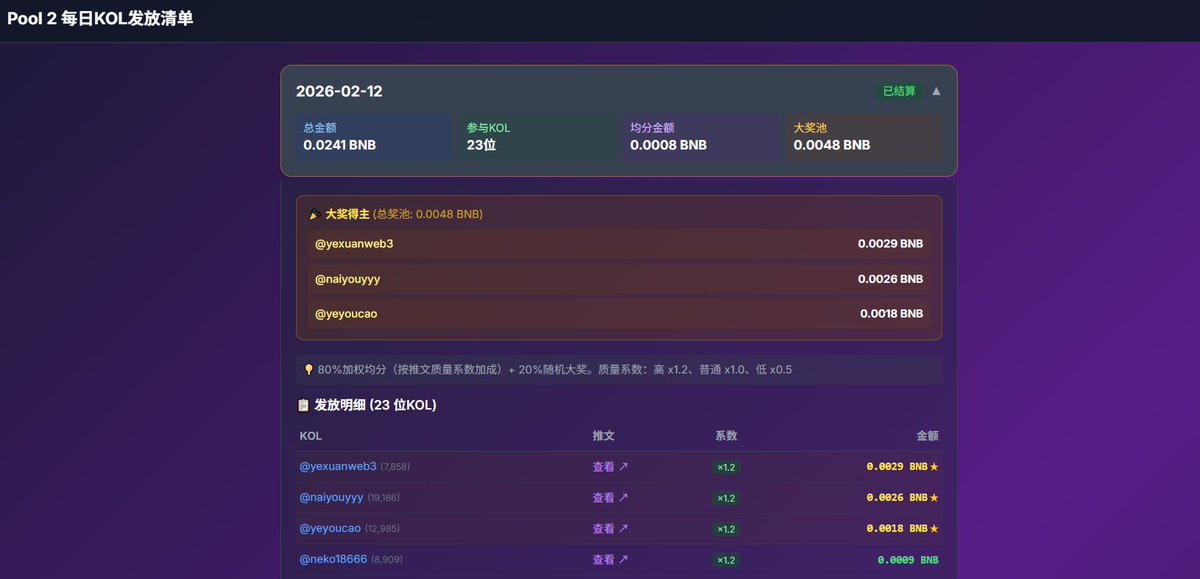The width and height of the screenshot is (1200, 579).
Task: Click the 发放明细 (23 位KOL) heading
Action: coord(375,405)
